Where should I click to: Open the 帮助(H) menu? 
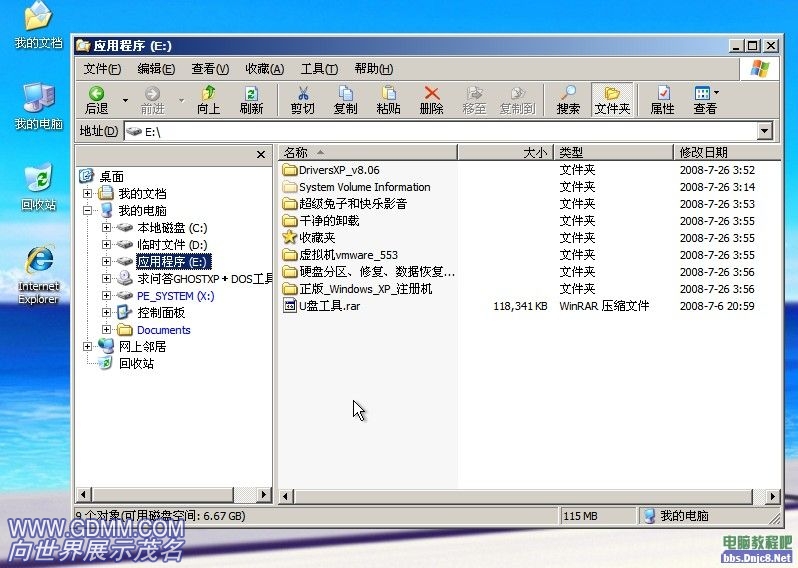click(x=374, y=69)
